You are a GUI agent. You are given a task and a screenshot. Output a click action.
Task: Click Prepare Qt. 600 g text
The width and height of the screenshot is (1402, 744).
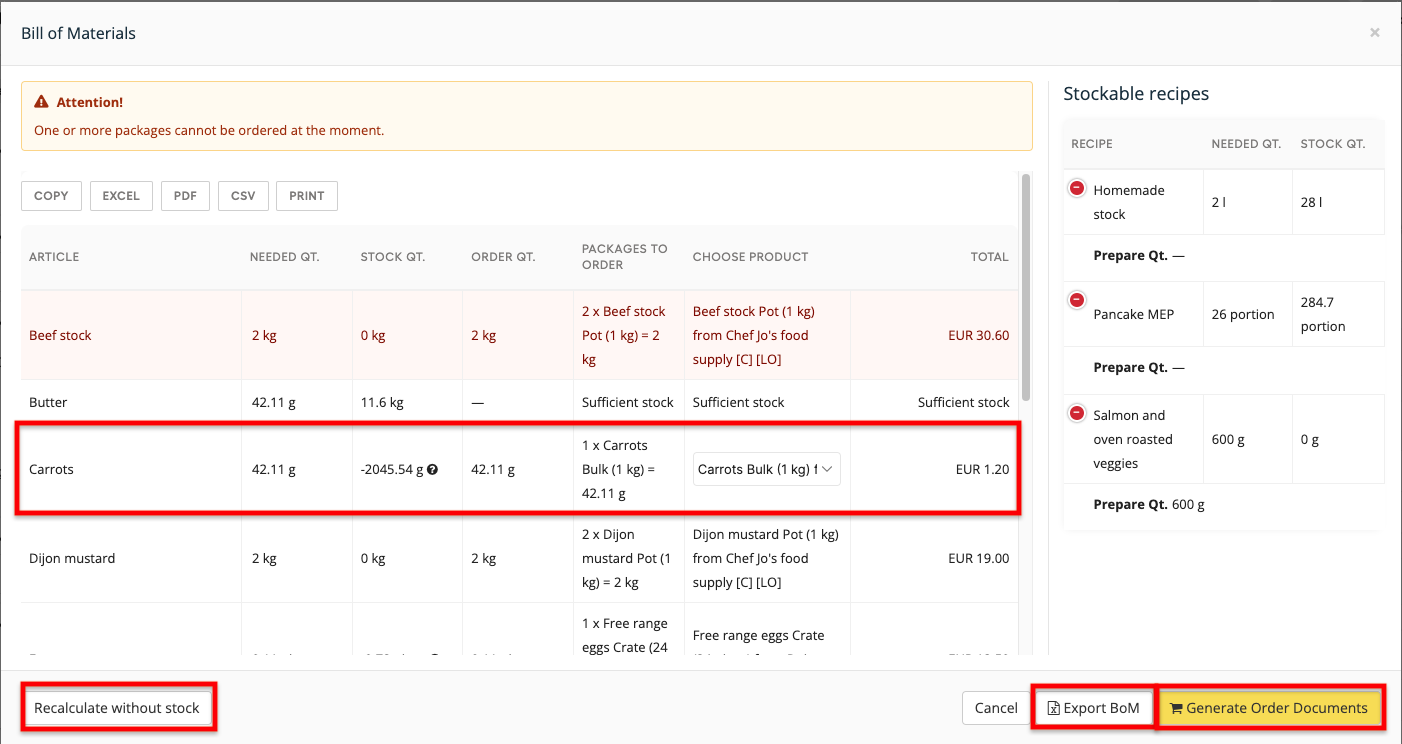click(1149, 504)
